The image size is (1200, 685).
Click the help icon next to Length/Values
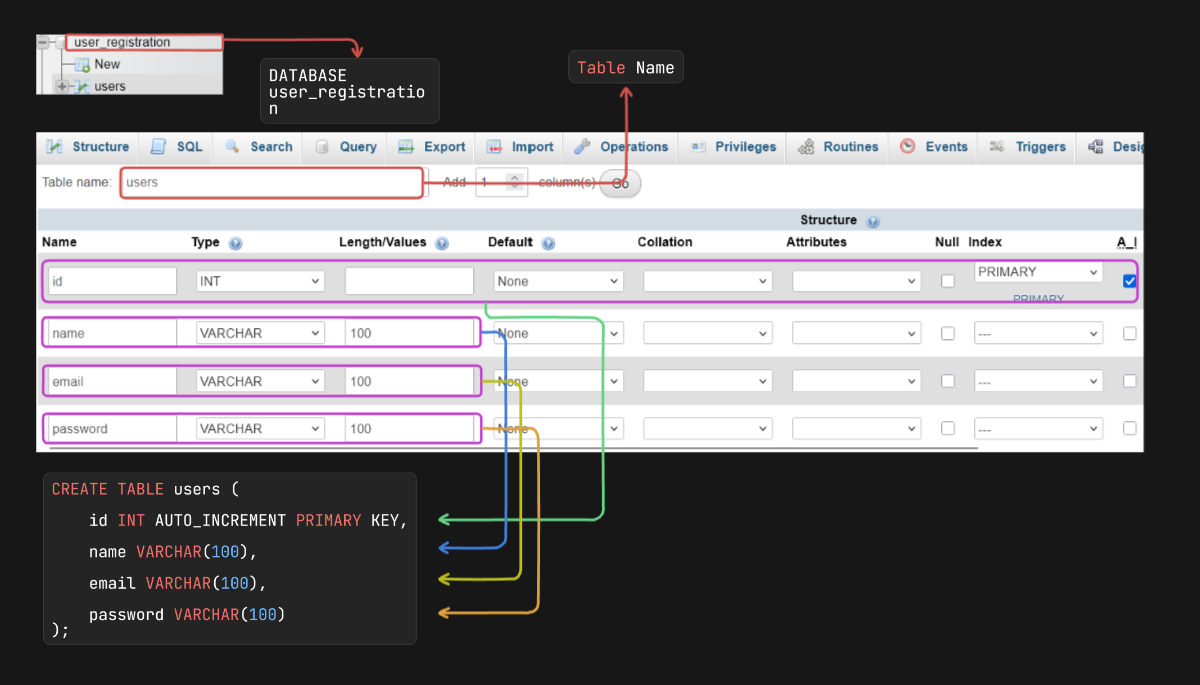pos(442,243)
